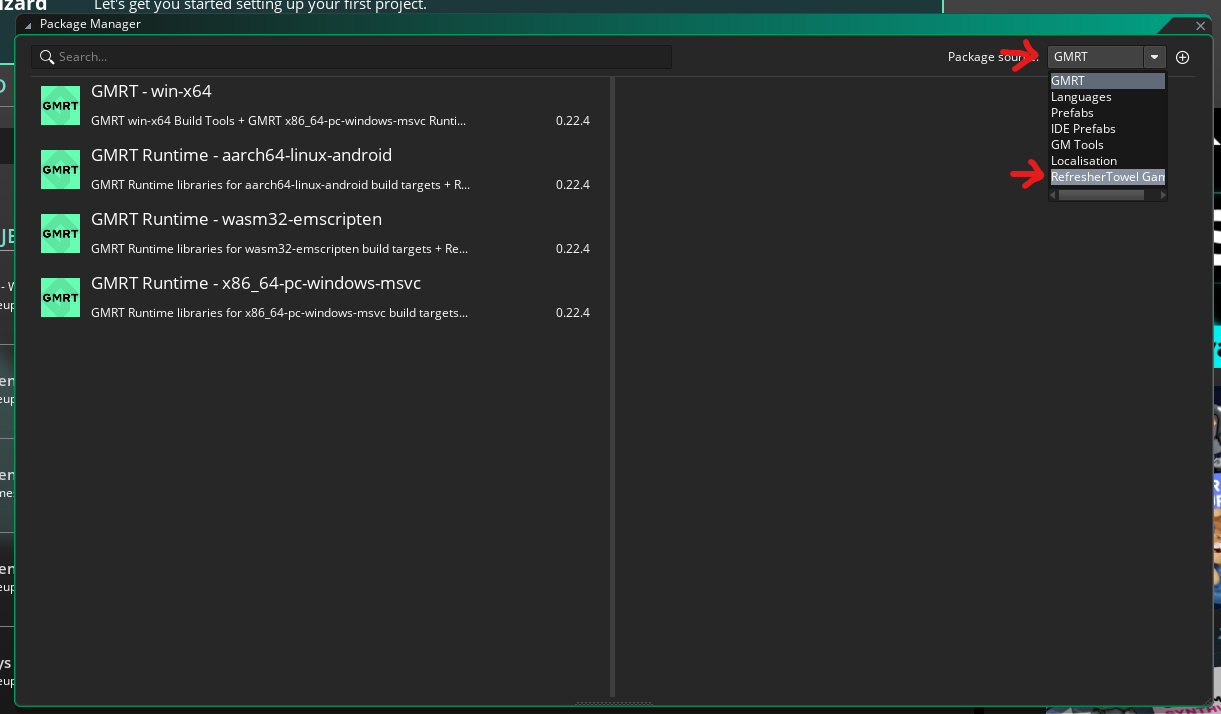The width and height of the screenshot is (1221, 714).
Task: Choose GMRT in the source list
Action: [x=1107, y=81]
